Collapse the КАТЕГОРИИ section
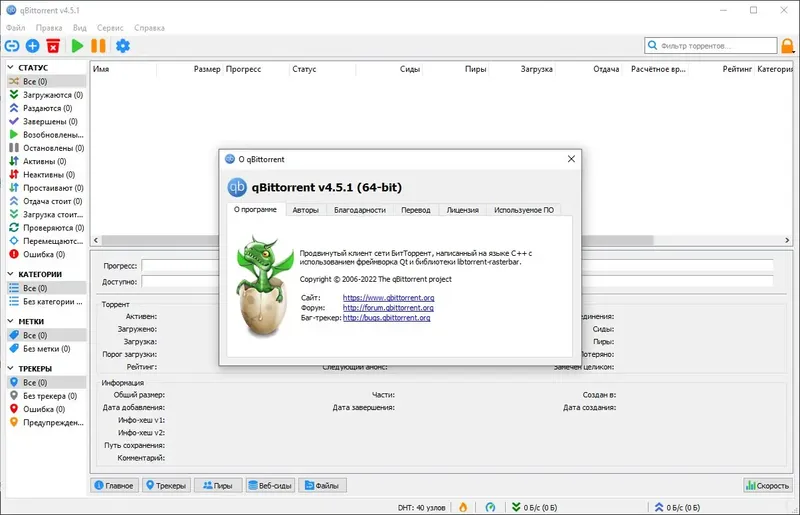 (10, 274)
